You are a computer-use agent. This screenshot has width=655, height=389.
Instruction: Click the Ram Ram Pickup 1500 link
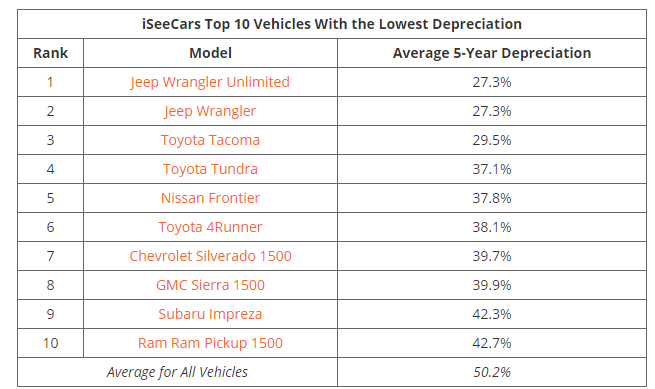[210, 343]
